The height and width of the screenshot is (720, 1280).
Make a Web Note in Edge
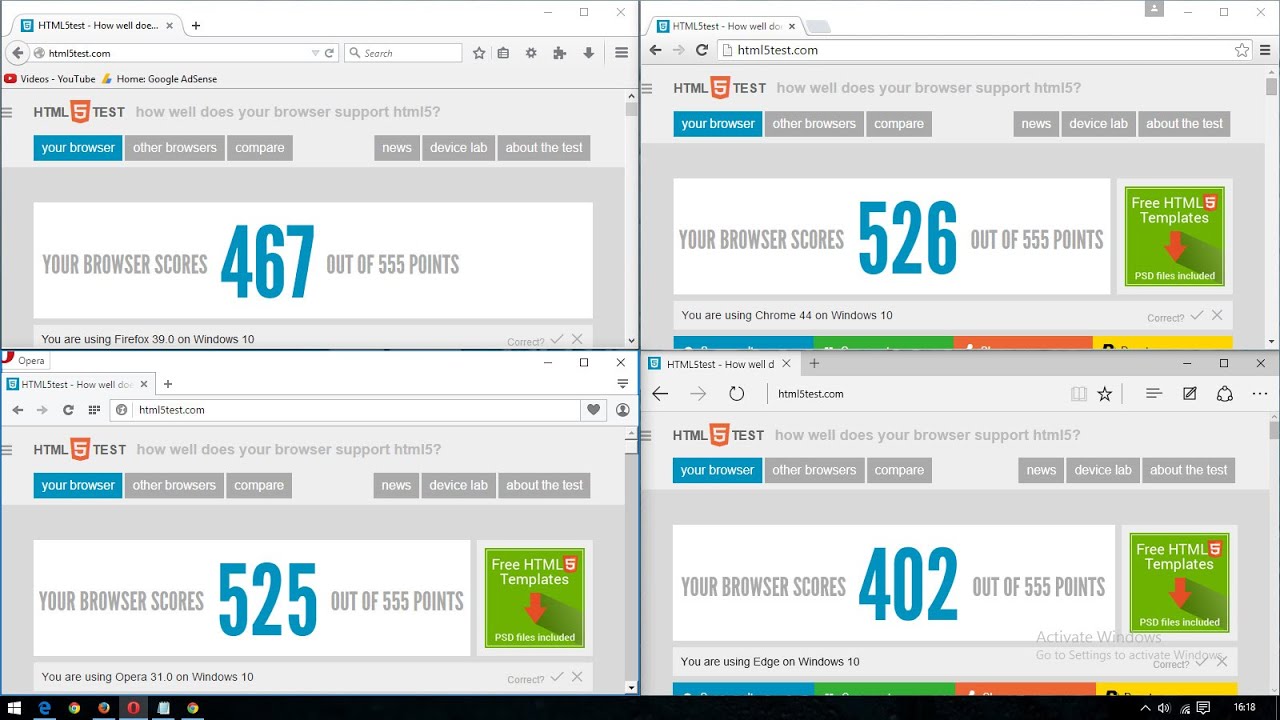point(1189,394)
